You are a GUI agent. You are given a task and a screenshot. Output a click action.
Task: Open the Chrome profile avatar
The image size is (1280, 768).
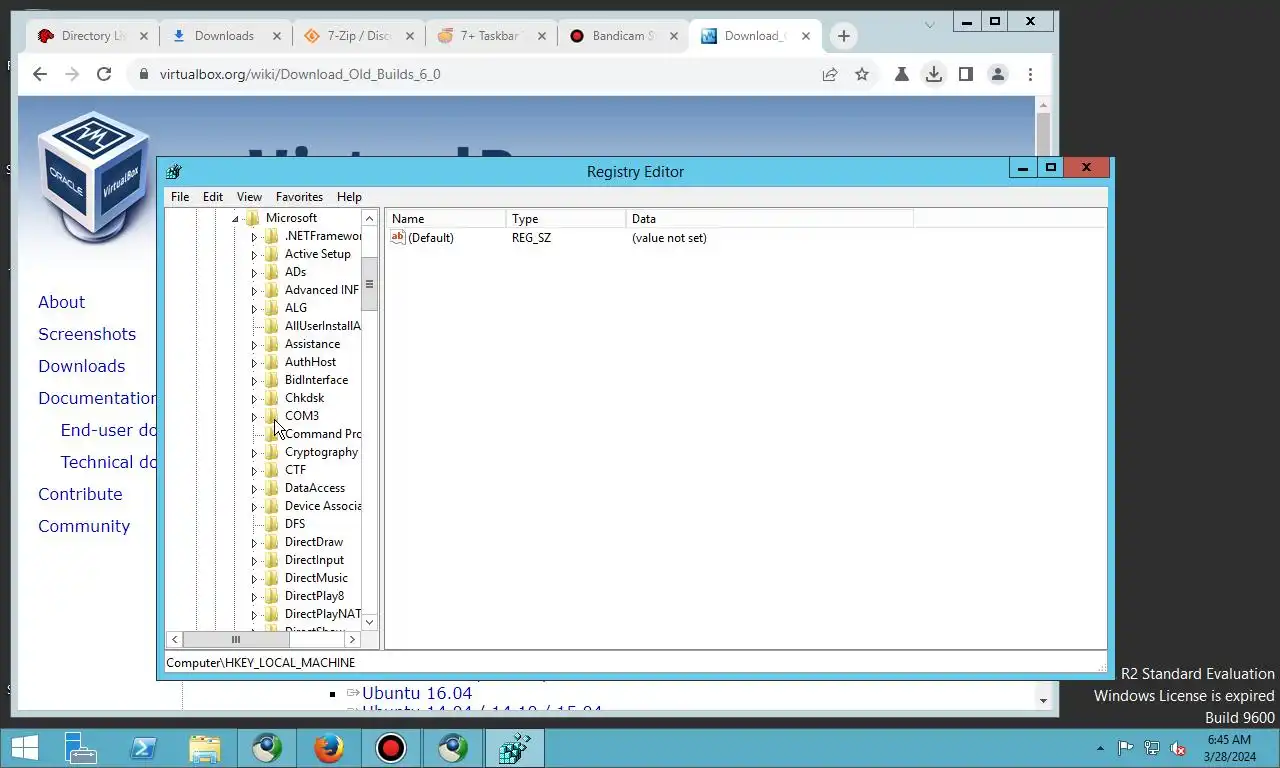tap(997, 74)
